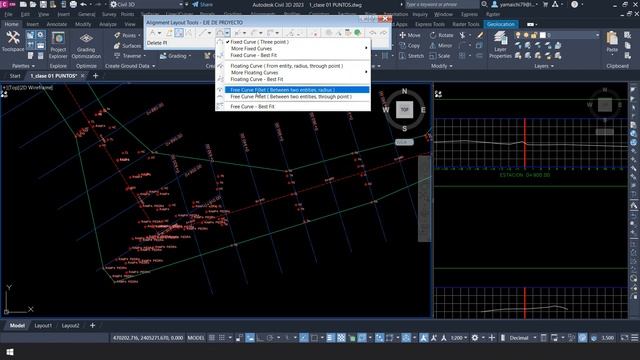Open workspace switching gear in status bar
Screen dimensions: 640x360
[x=475, y=338]
